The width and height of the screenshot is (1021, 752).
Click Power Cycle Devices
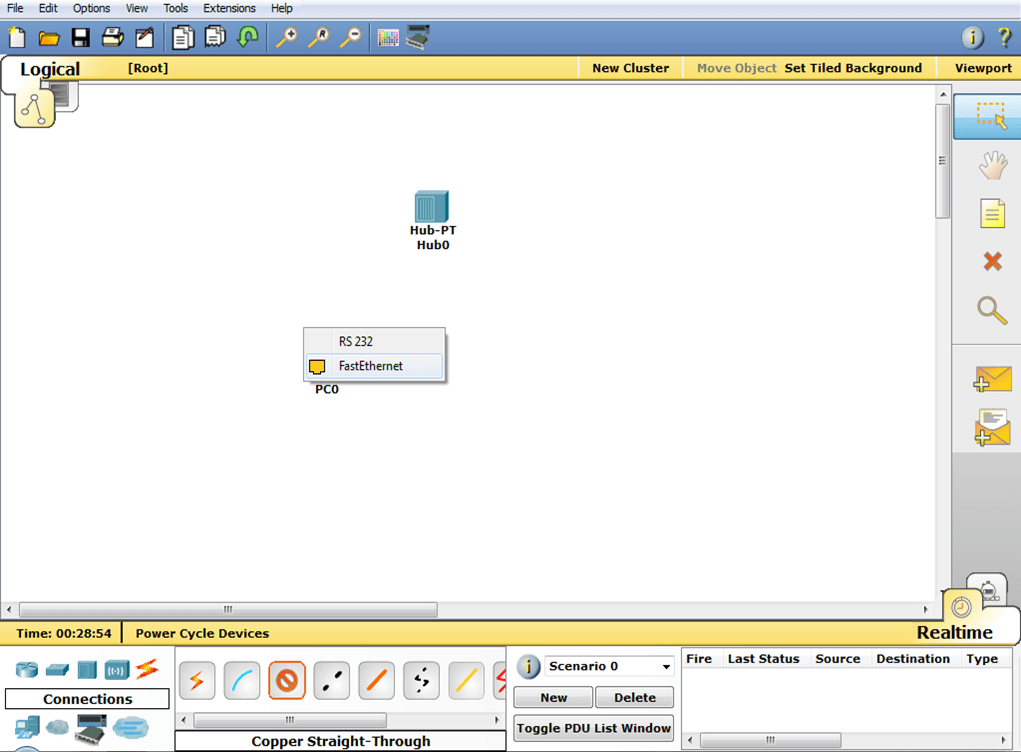(202, 633)
